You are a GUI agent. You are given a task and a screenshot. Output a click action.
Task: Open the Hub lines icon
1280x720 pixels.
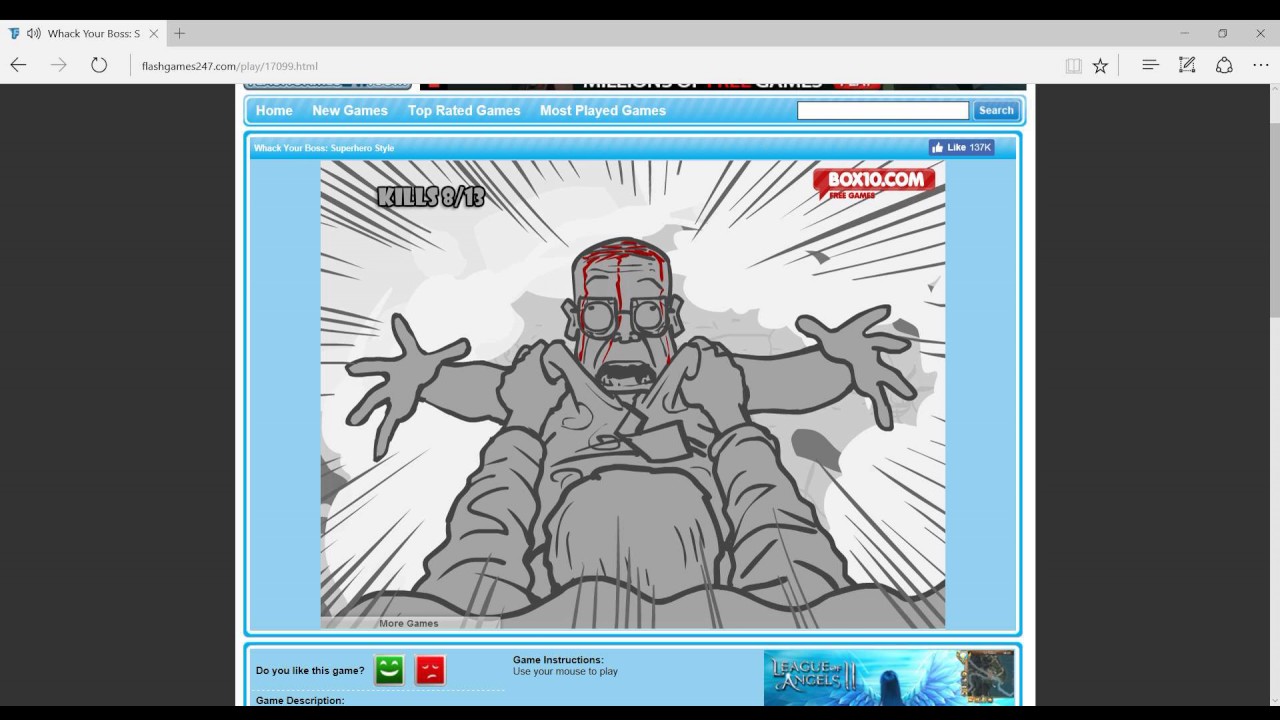[1150, 65]
